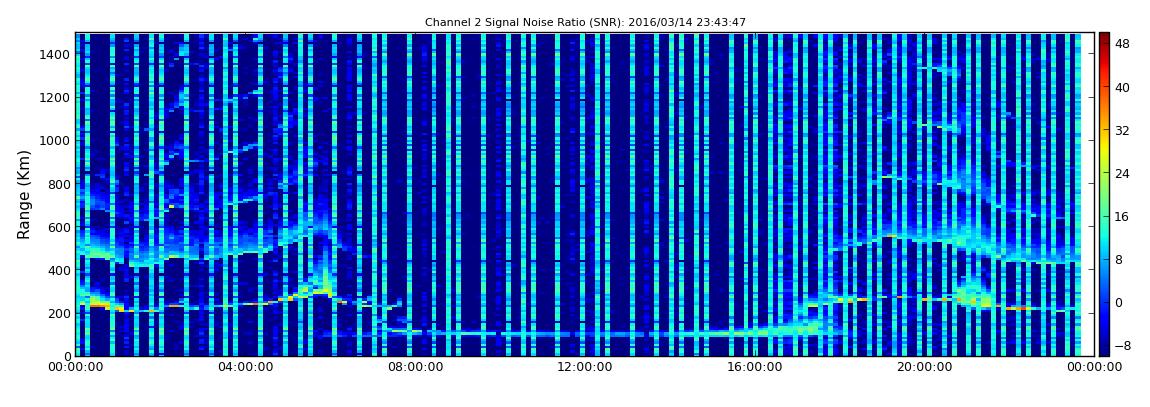Click the 20:00:00 time axis label

coord(926,367)
